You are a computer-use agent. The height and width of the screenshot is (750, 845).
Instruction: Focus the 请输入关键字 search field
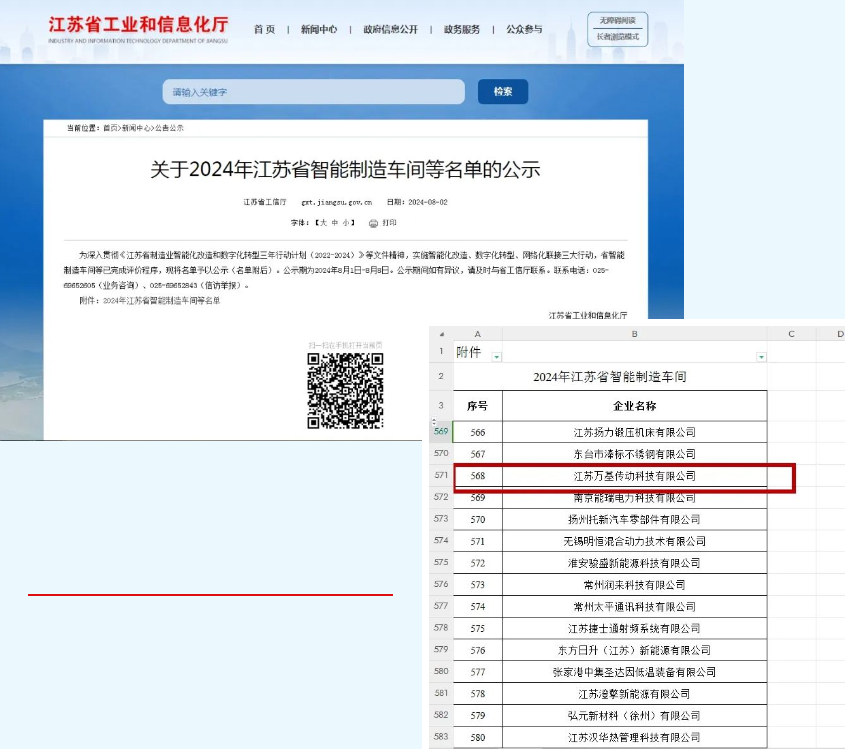coord(314,92)
